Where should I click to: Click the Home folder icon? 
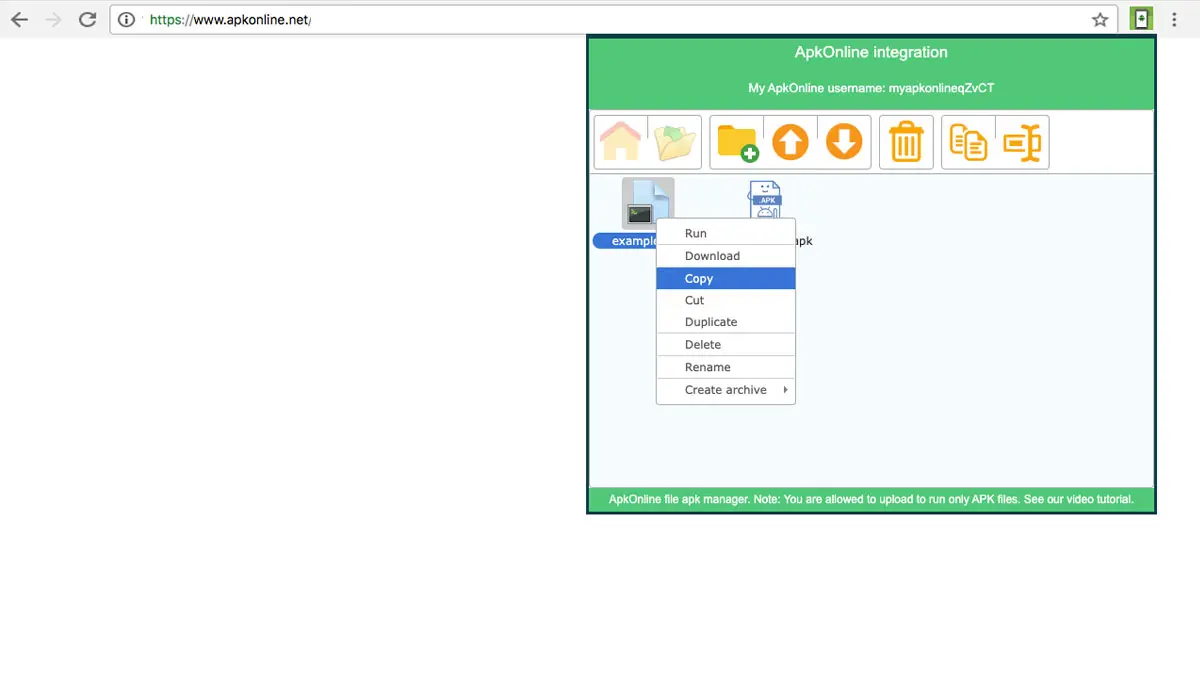point(620,142)
